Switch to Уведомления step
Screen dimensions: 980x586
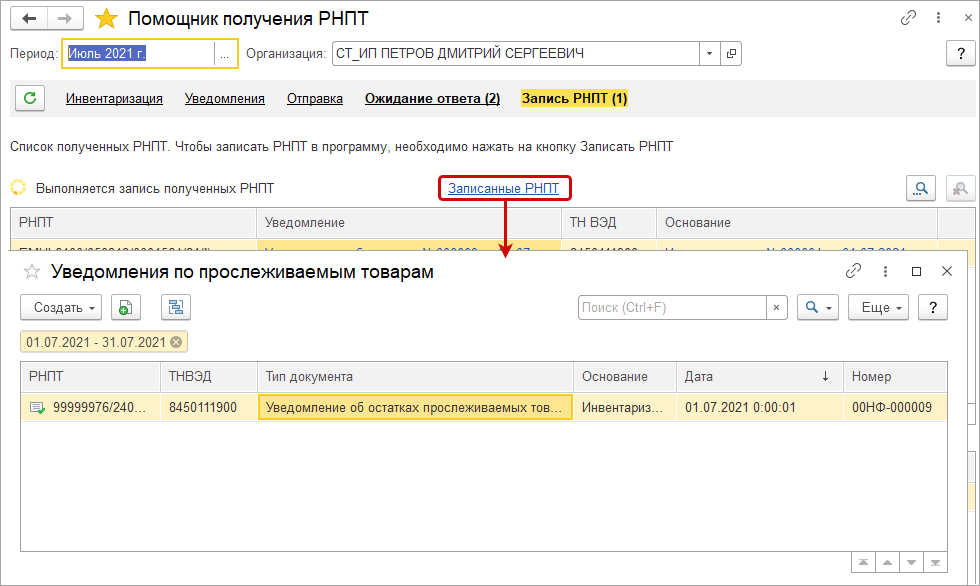pyautogui.click(x=225, y=99)
